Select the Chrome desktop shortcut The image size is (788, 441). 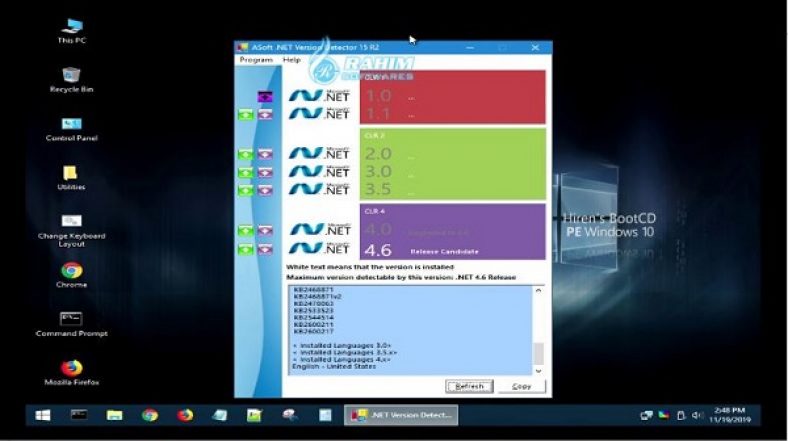[x=71, y=275]
